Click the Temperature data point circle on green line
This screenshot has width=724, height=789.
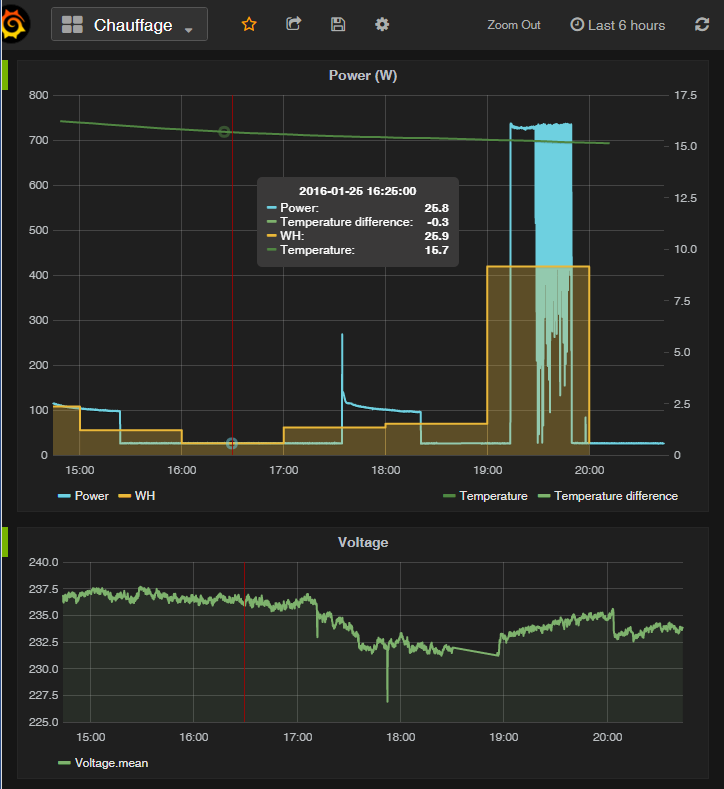(x=224, y=132)
